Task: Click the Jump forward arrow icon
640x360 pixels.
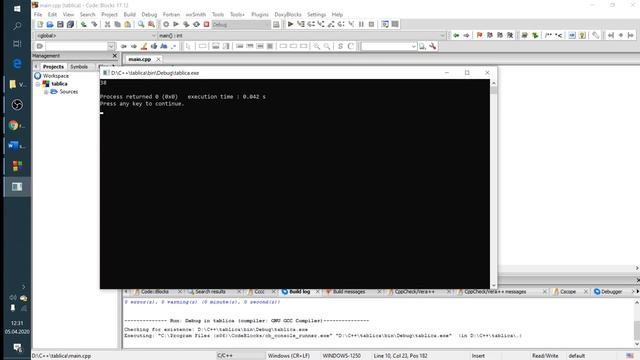Action: pyautogui.click(x=466, y=36)
